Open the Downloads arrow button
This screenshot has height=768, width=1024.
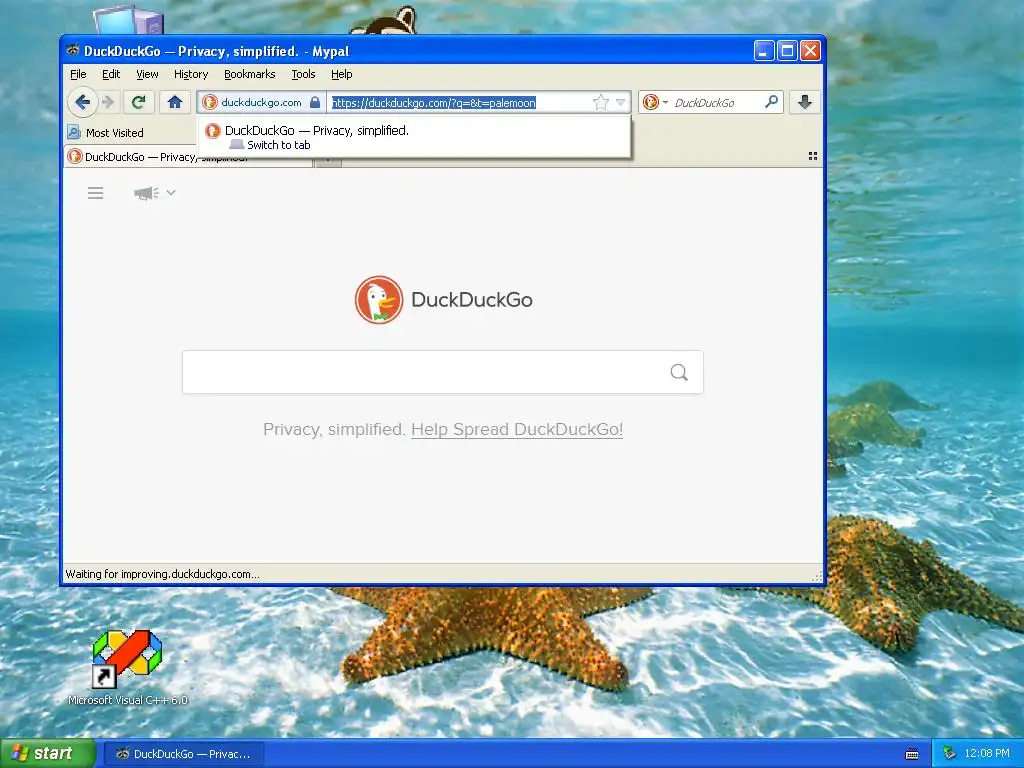click(805, 102)
